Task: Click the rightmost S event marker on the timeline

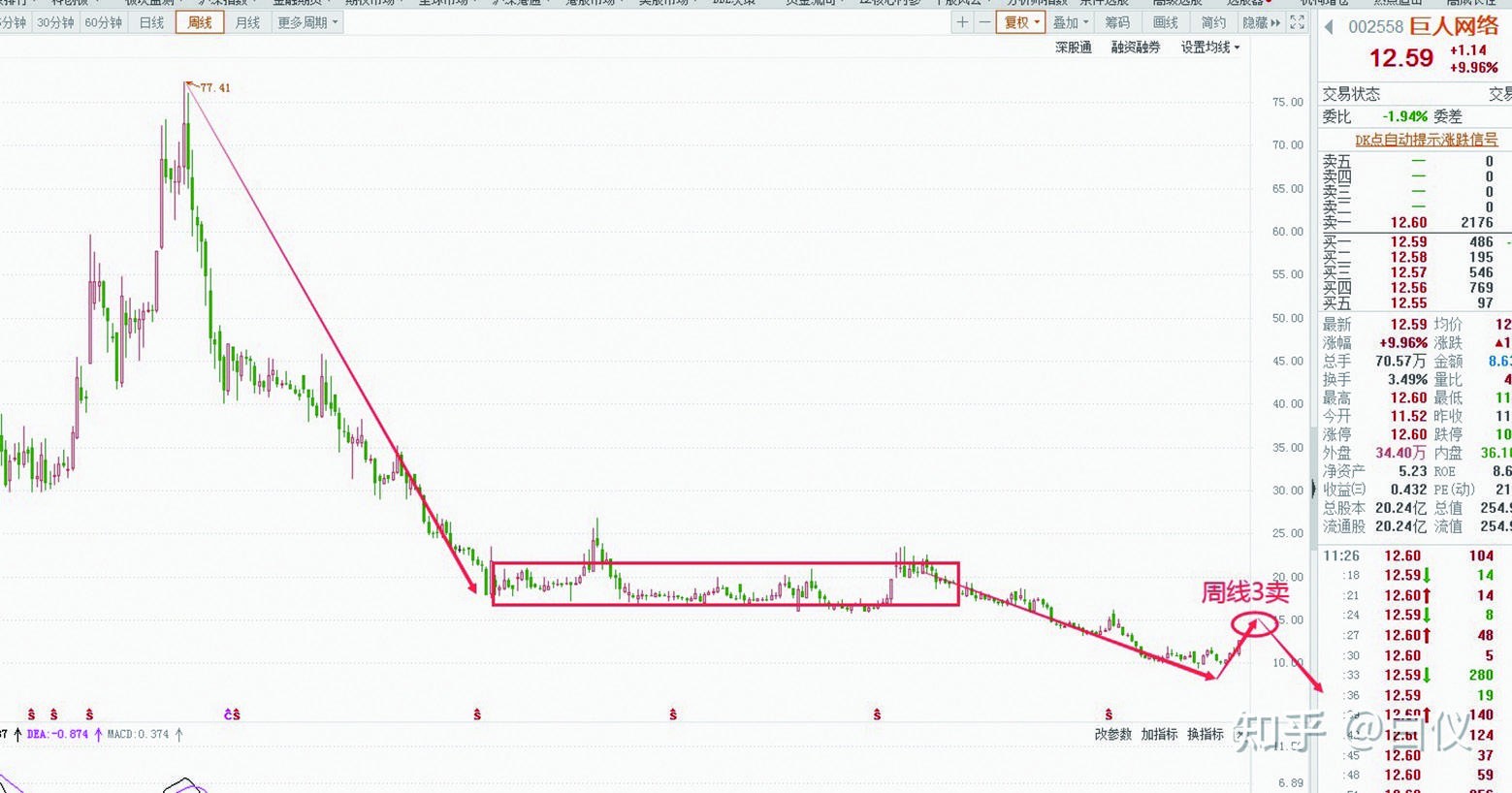Action: [1109, 714]
